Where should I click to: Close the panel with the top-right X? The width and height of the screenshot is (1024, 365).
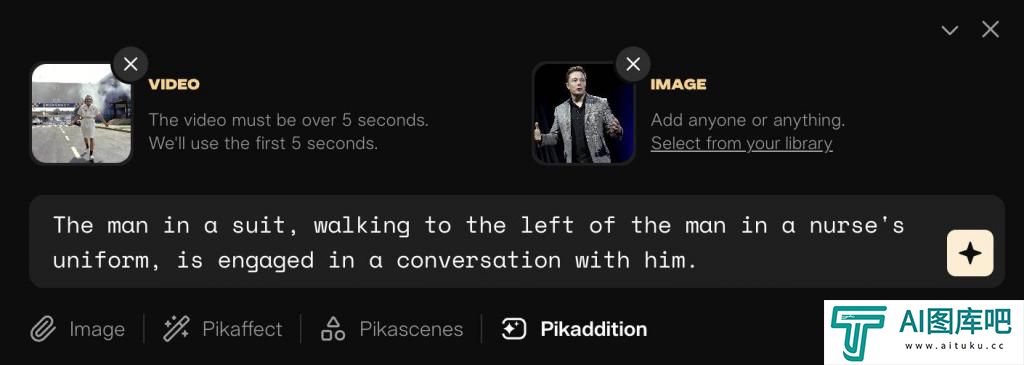(991, 29)
